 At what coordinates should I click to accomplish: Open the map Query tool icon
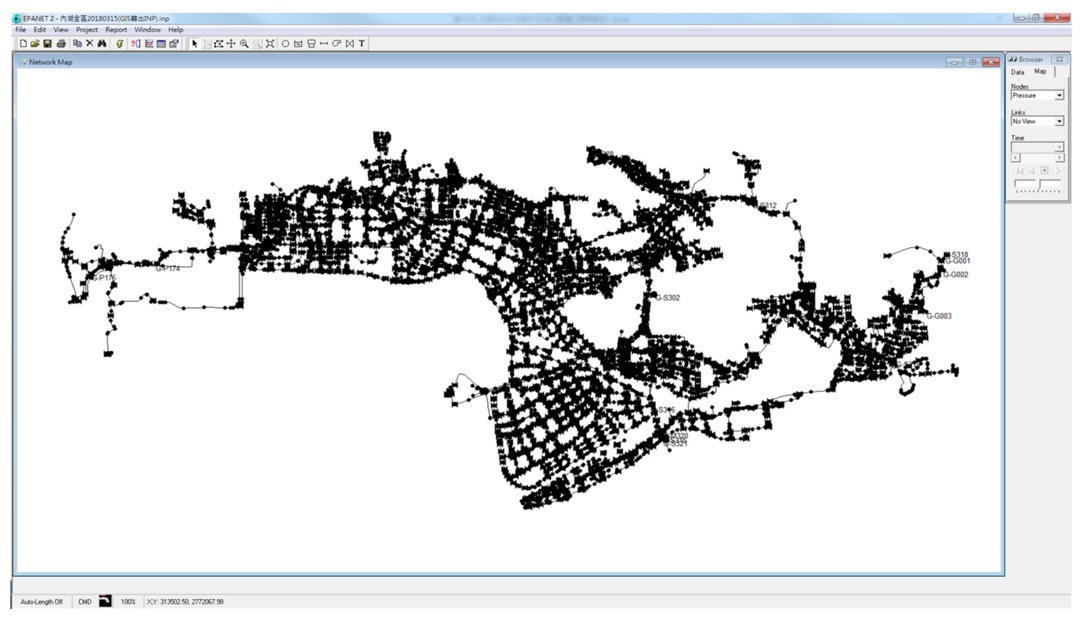135,43
